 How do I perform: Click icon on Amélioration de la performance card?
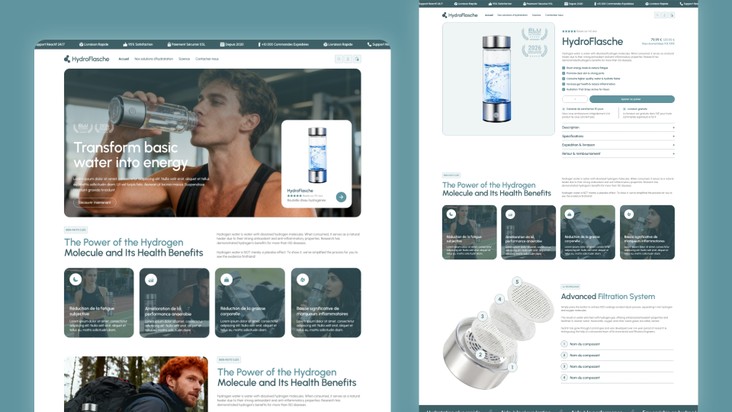coord(151,279)
